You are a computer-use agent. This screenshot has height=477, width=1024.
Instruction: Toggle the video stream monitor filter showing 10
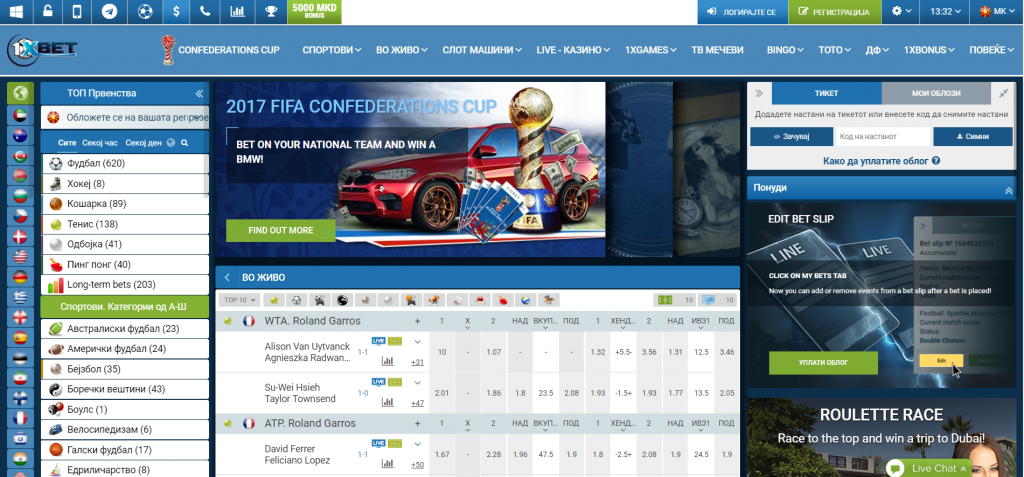[717, 300]
